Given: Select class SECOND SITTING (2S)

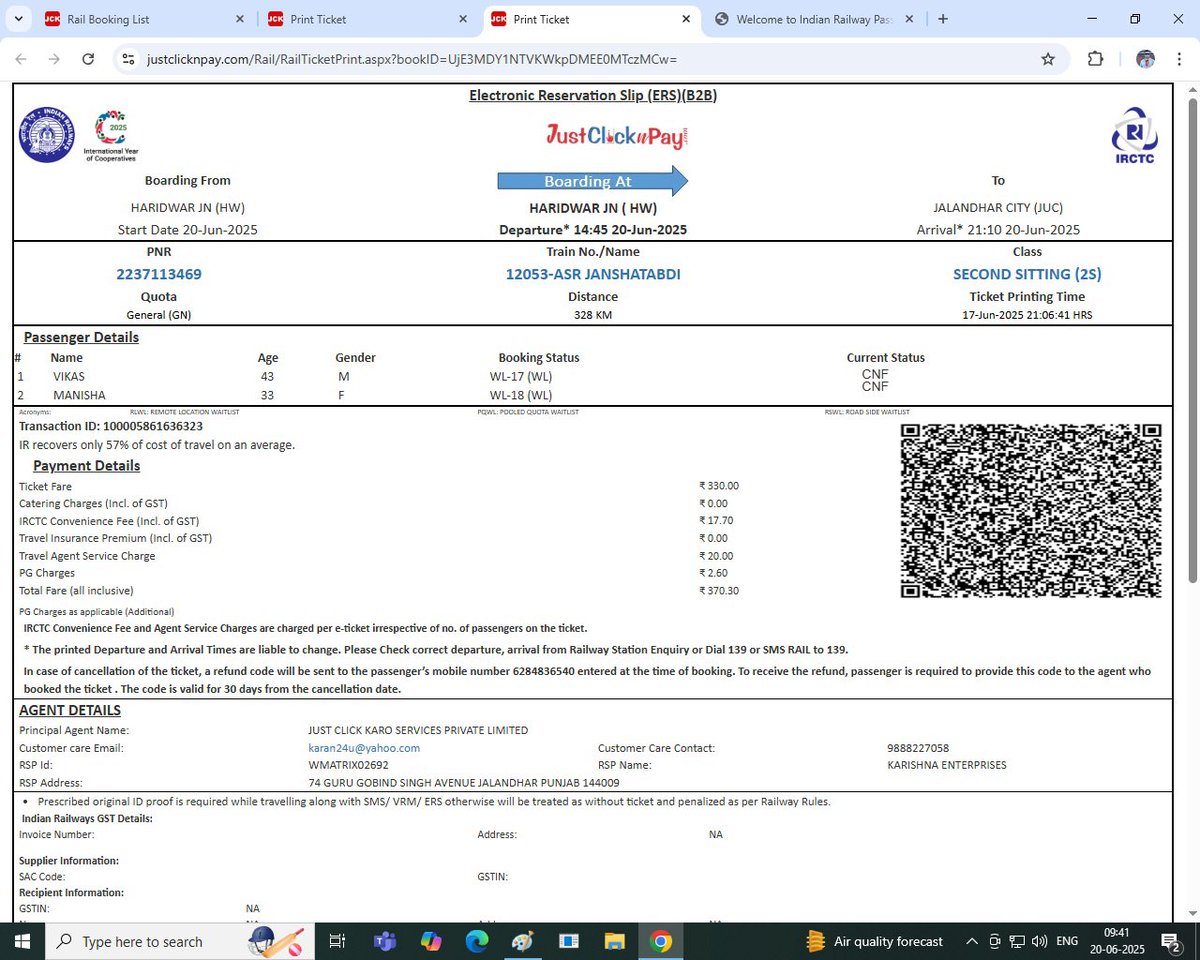Looking at the screenshot, I should click(x=1027, y=274).
